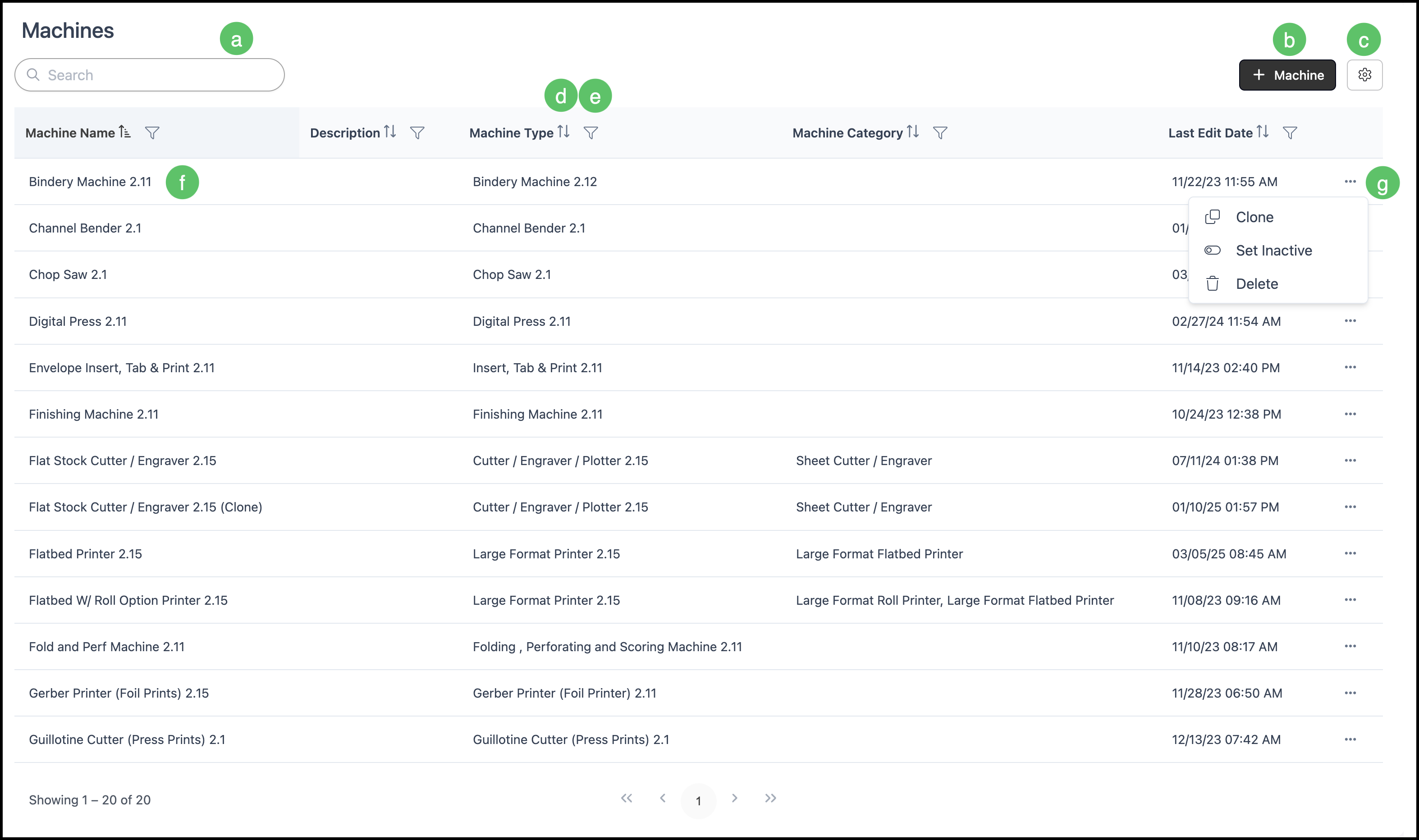
Task: Sort the Last Edit Date column
Action: point(1262,132)
